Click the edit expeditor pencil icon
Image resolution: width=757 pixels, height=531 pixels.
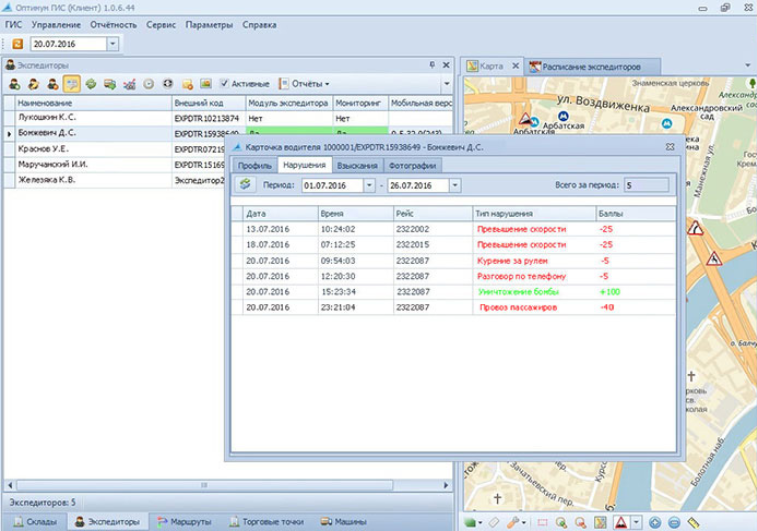(x=33, y=84)
